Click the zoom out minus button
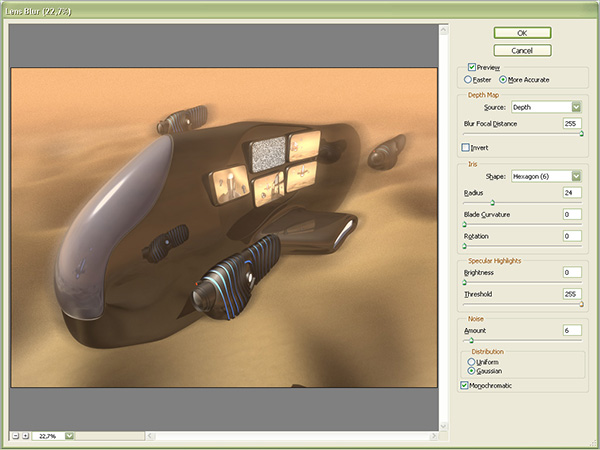The width and height of the screenshot is (600, 450). (x=15, y=436)
